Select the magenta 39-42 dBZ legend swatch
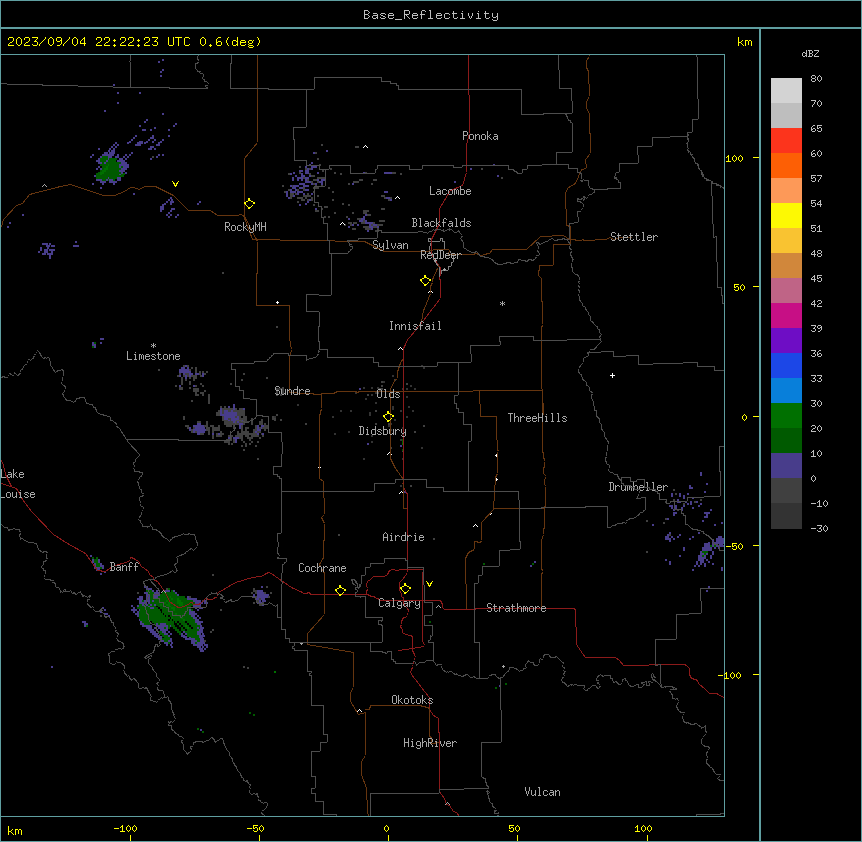Image resolution: width=862 pixels, height=842 pixels. pos(786,315)
